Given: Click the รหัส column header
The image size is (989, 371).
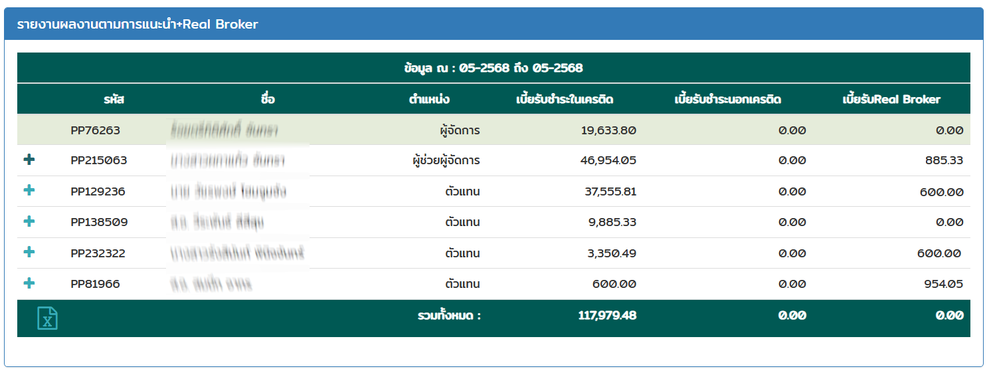Looking at the screenshot, I should tap(114, 100).
